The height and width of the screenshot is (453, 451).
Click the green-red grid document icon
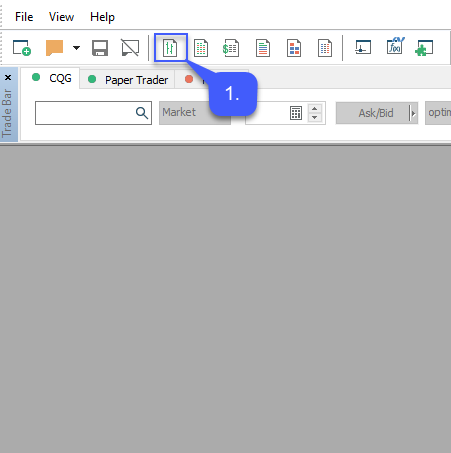pyautogui.click(x=201, y=48)
